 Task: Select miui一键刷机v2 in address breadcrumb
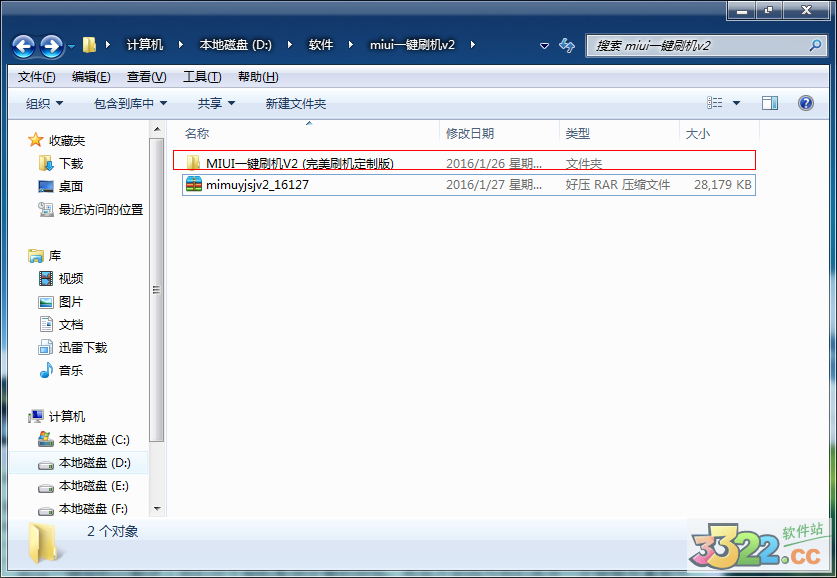tap(412, 45)
